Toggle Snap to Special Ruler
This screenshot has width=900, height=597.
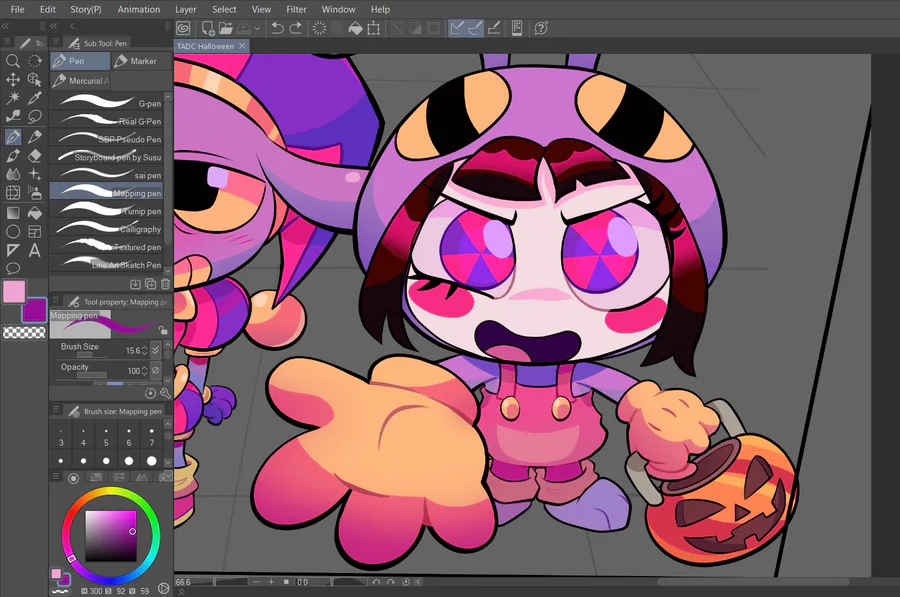point(475,28)
